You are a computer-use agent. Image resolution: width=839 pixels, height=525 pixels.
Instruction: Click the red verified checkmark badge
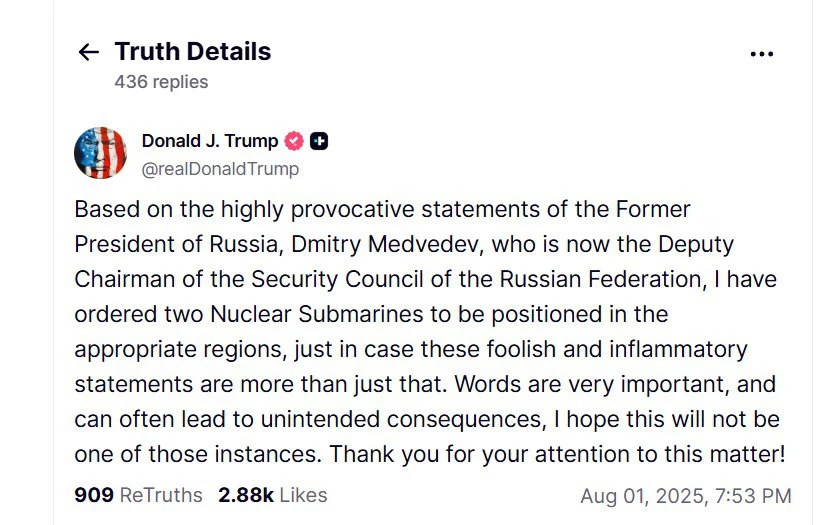[x=294, y=141]
